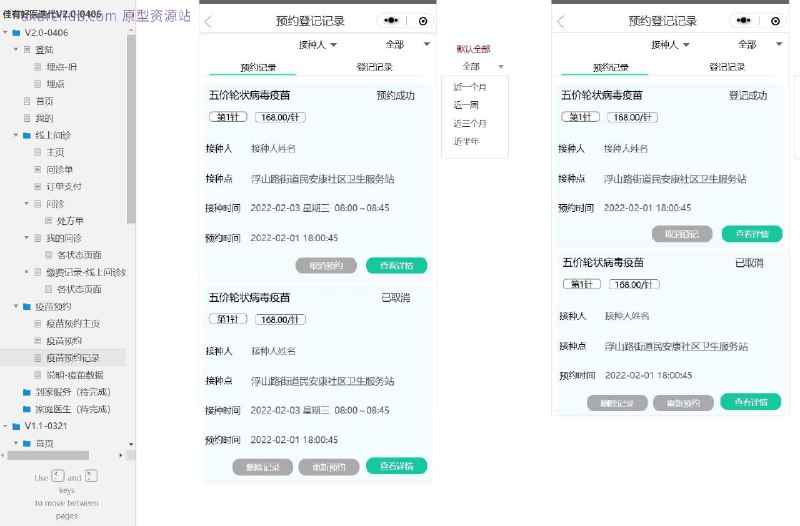Choose 近半年 in the dropdown list
This screenshot has height=526, width=800.
click(x=466, y=141)
